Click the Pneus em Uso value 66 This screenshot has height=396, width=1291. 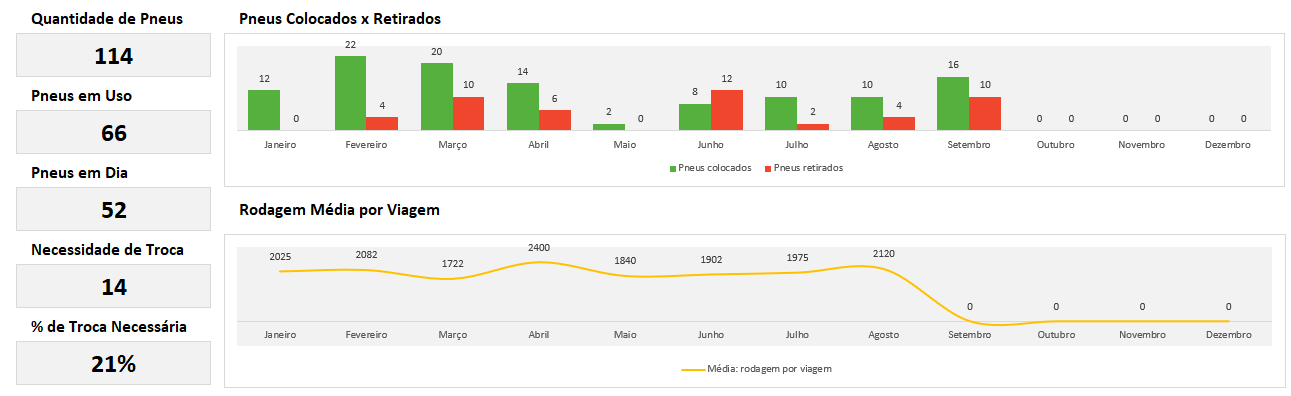tap(113, 132)
